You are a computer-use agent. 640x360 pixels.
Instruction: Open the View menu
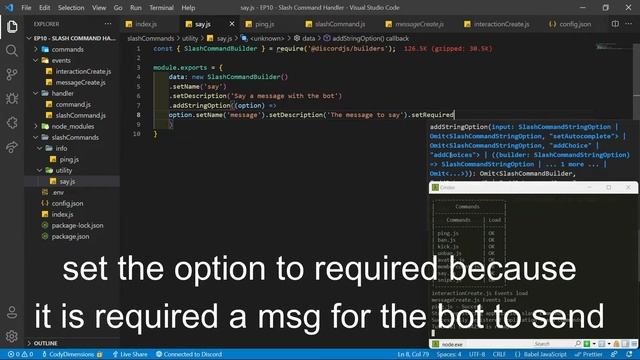coord(99,8)
